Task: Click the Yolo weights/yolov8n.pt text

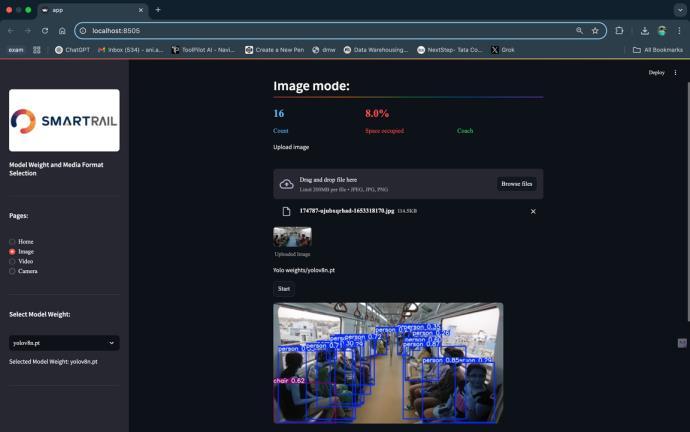Action: 304,270
